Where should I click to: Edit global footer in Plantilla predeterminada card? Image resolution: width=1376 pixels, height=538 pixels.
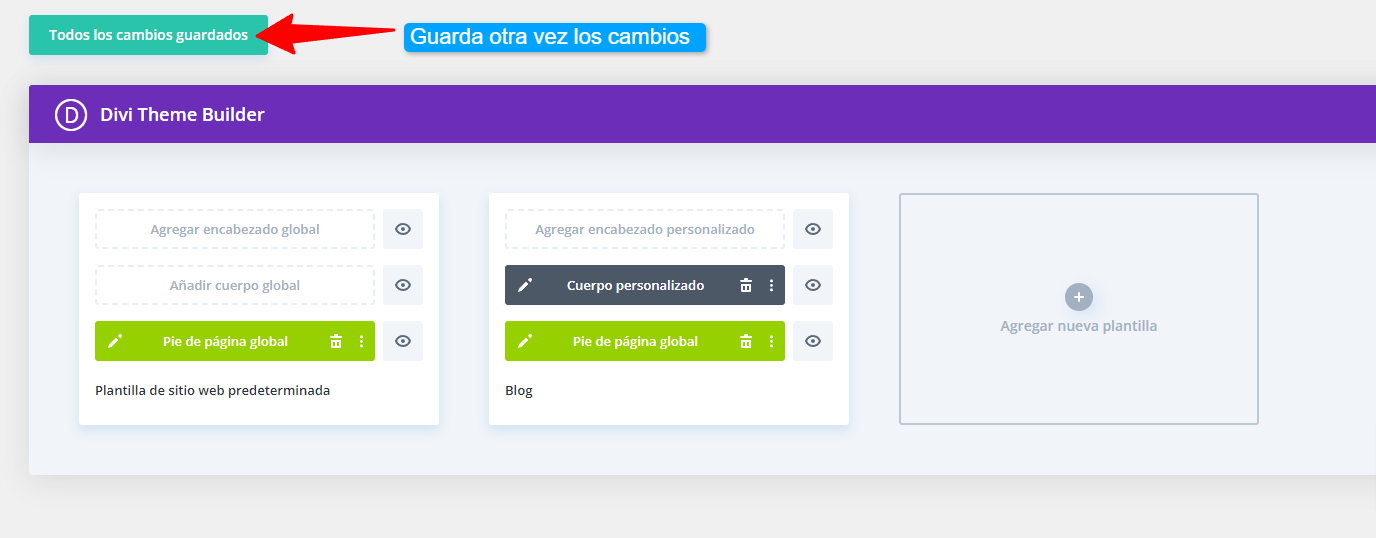115,341
